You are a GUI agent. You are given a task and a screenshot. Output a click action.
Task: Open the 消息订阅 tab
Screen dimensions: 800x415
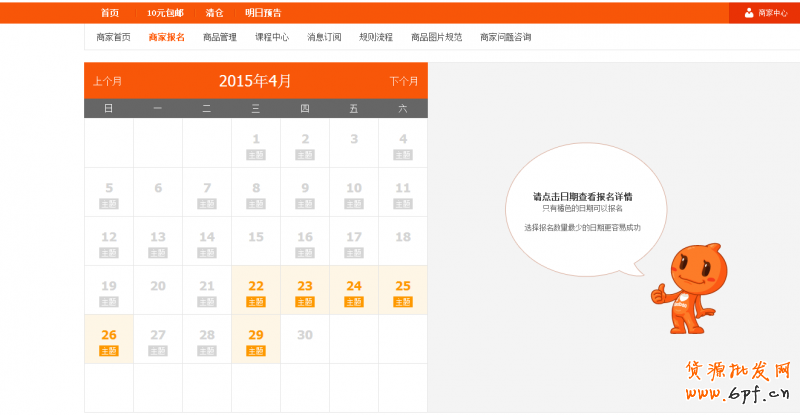pos(324,37)
